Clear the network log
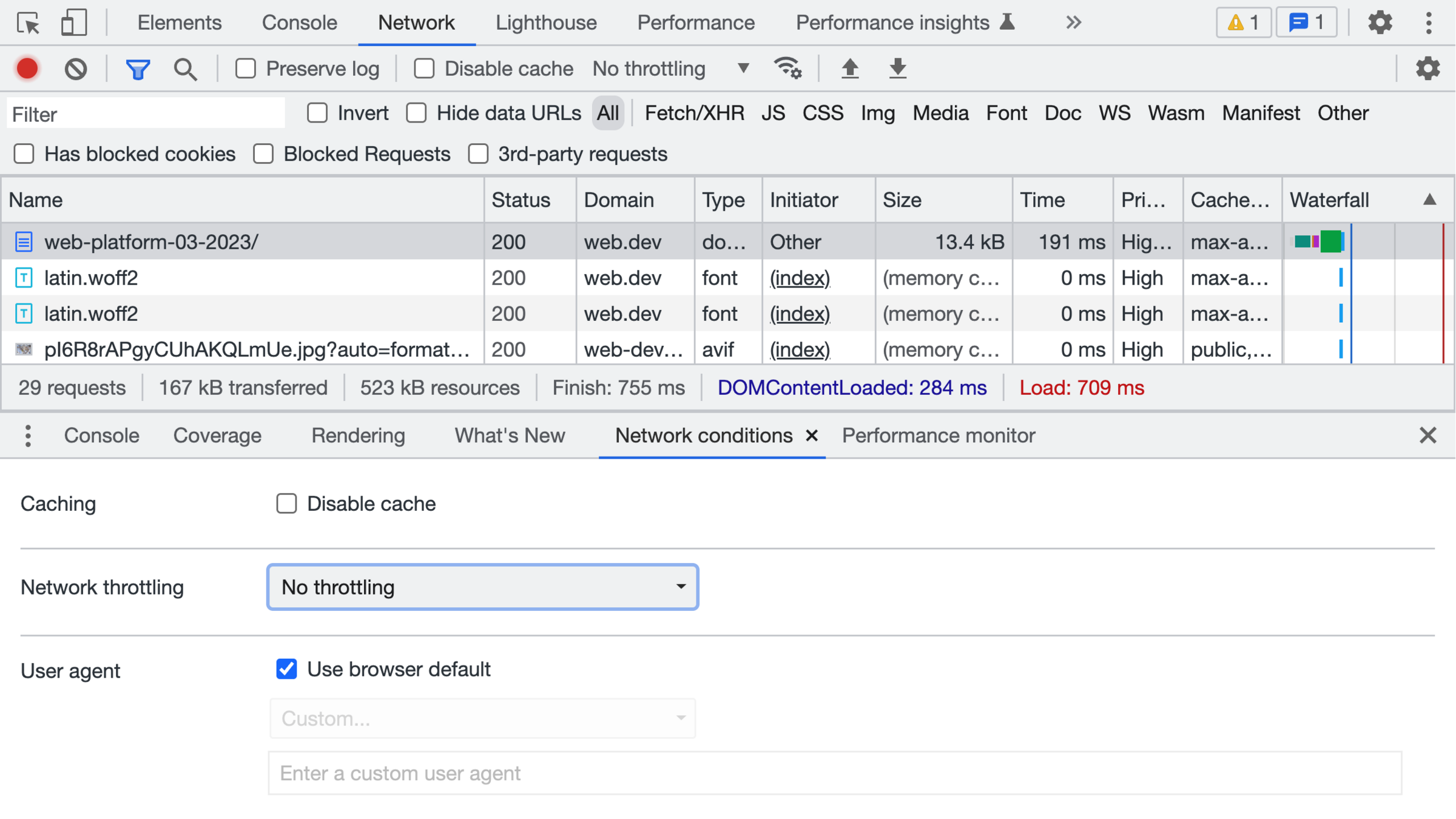Viewport: 1456px width, 819px height. tap(76, 69)
